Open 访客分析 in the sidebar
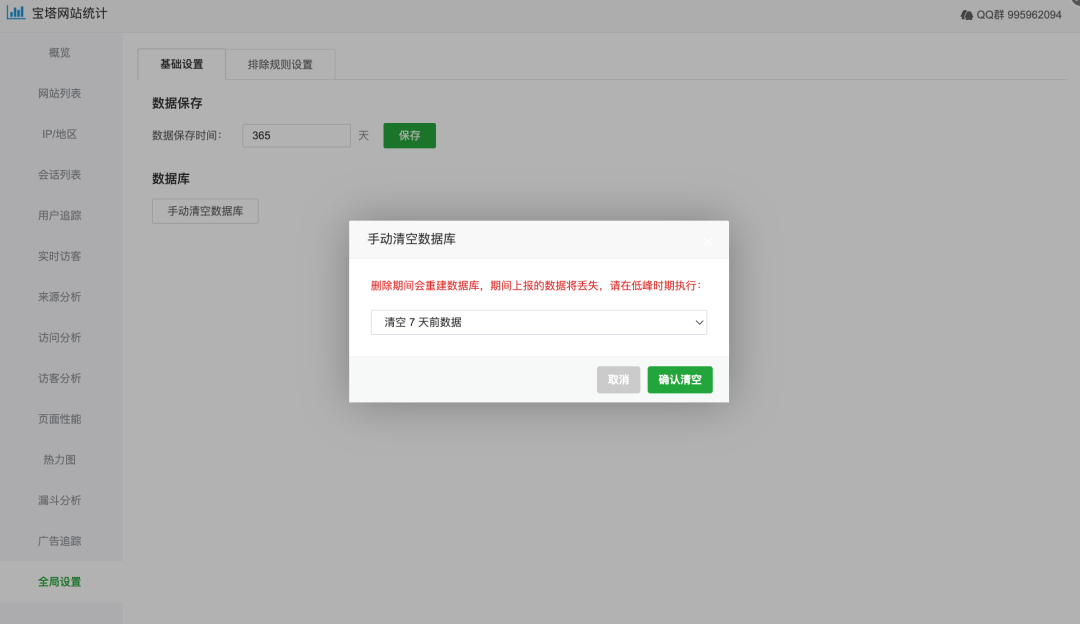Viewport: 1080px width, 624px height. 60,377
